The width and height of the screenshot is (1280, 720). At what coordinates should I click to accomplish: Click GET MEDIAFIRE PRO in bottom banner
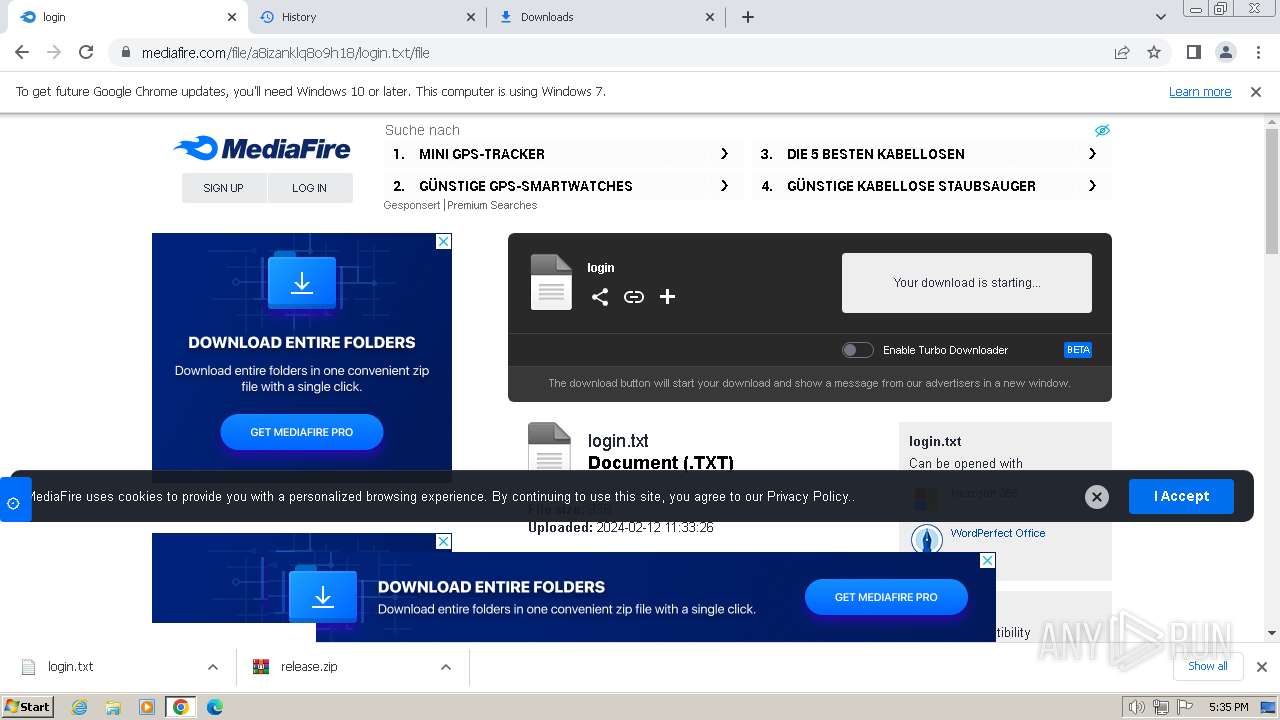(886, 597)
